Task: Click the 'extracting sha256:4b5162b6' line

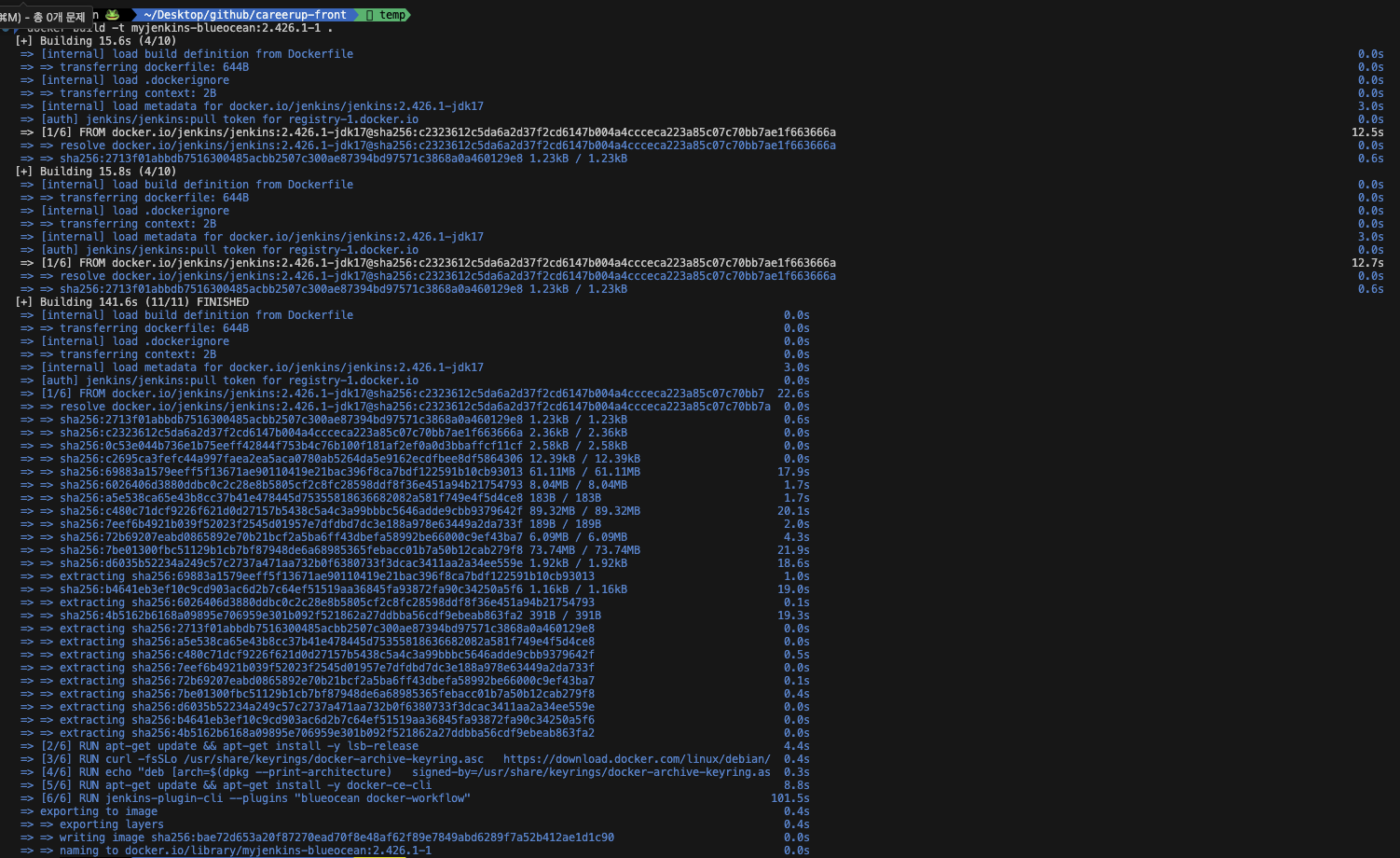Action: click(308, 733)
